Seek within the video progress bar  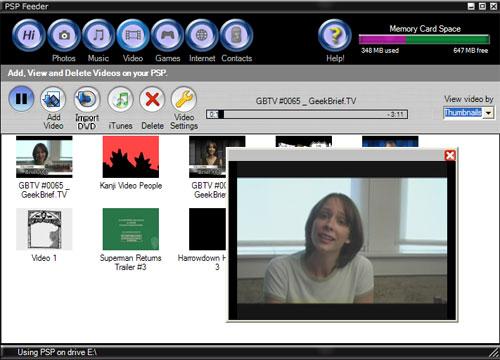[307, 114]
